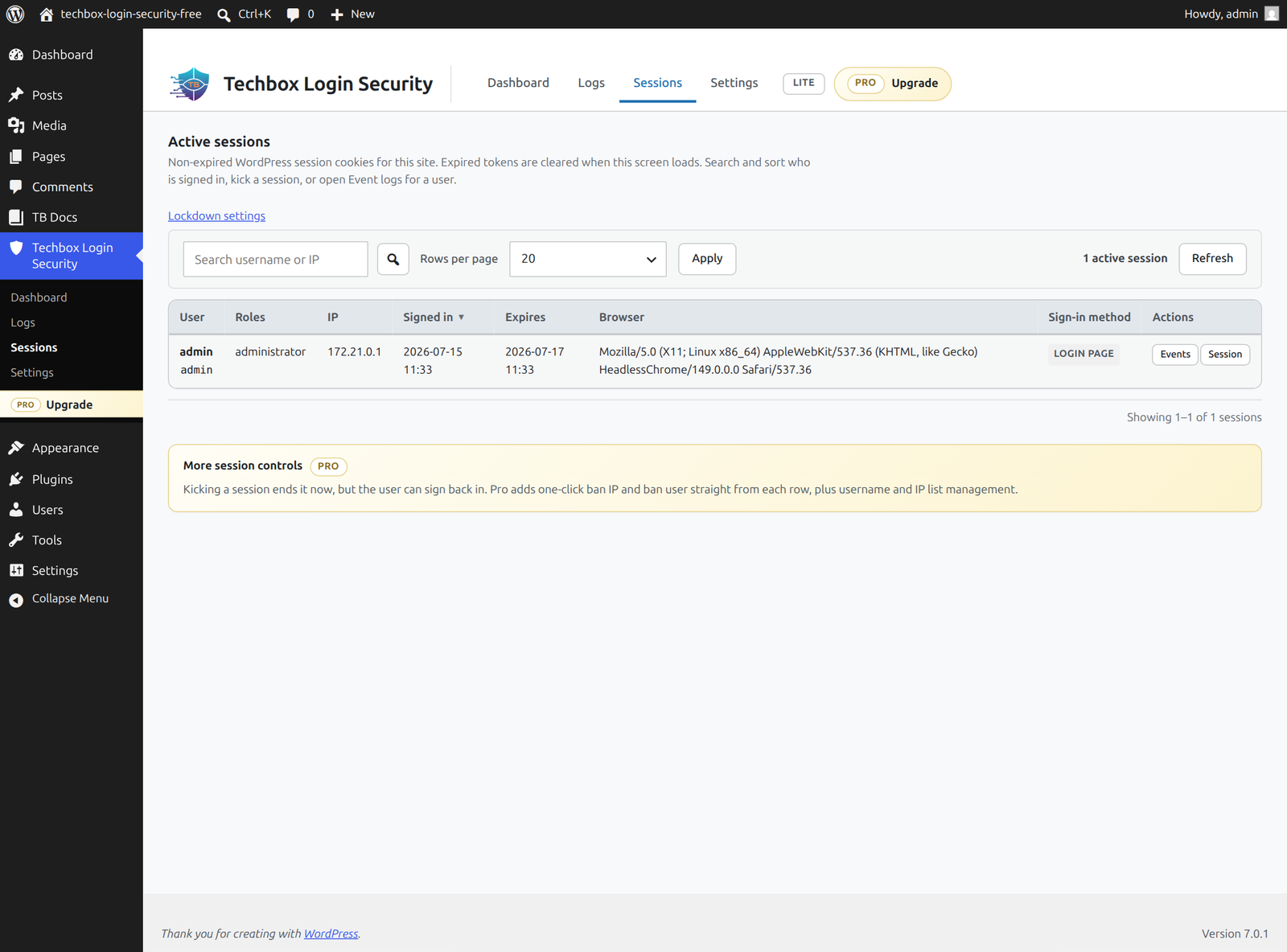1287x952 pixels.
Task: Click the Tools wrench icon
Action: click(x=16, y=540)
